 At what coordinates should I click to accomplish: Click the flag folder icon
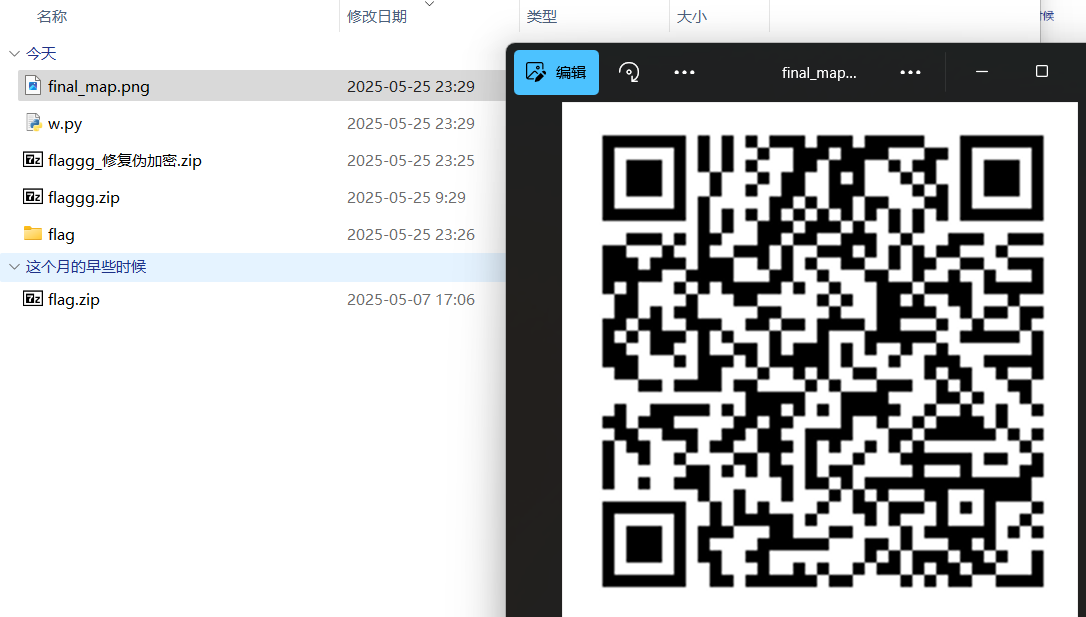[32, 234]
